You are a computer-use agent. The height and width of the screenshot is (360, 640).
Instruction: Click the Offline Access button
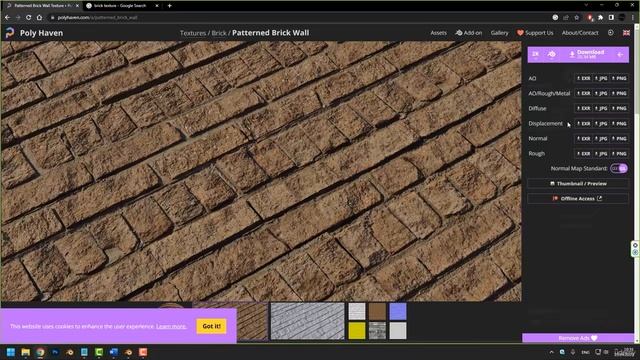coord(578,198)
